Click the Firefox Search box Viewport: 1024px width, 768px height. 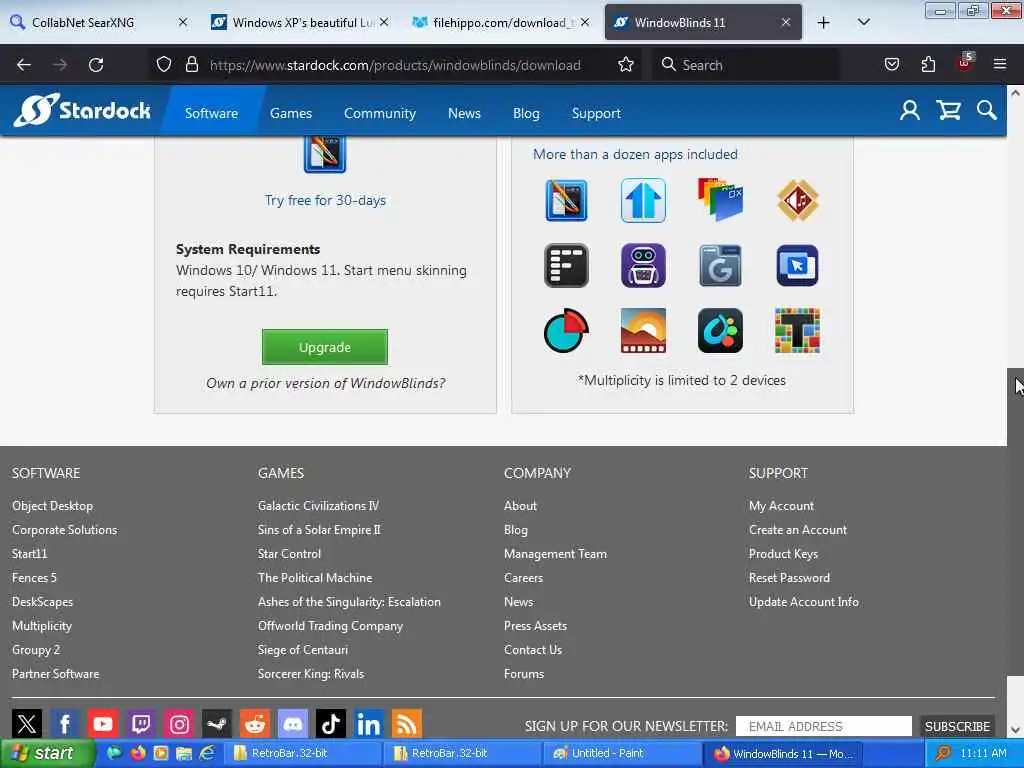[x=746, y=65]
